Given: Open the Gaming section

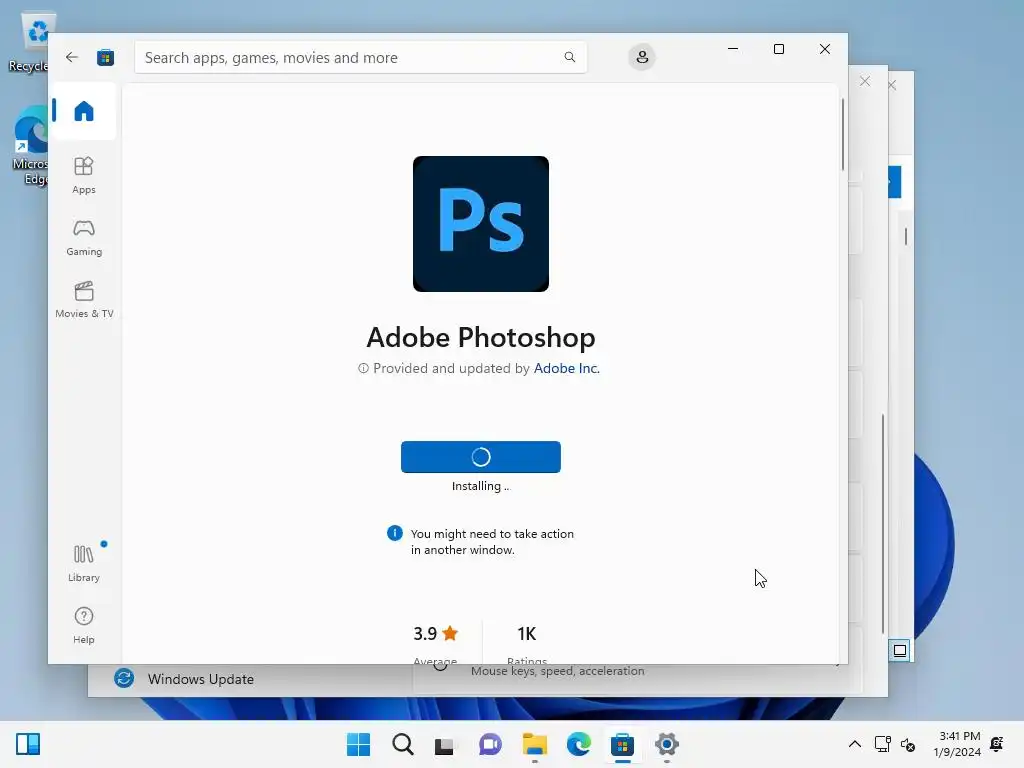Looking at the screenshot, I should (x=84, y=238).
